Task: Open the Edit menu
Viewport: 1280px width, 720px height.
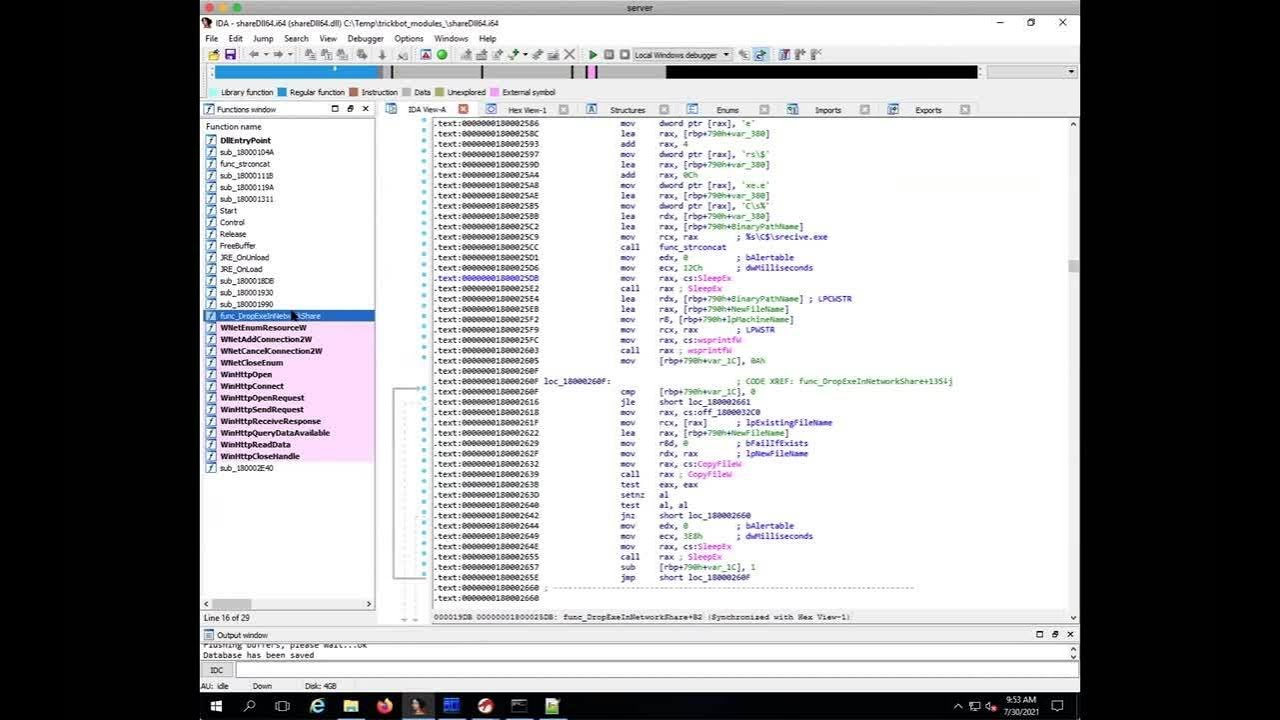Action: pos(235,38)
